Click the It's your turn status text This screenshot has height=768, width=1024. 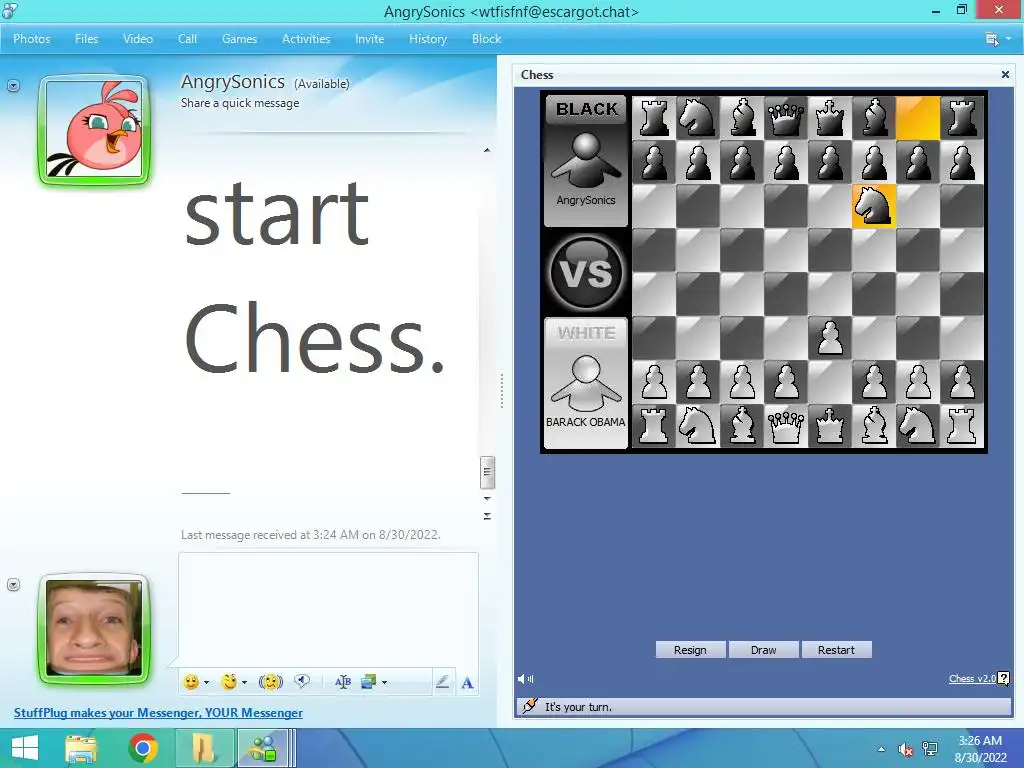pyautogui.click(x=578, y=707)
